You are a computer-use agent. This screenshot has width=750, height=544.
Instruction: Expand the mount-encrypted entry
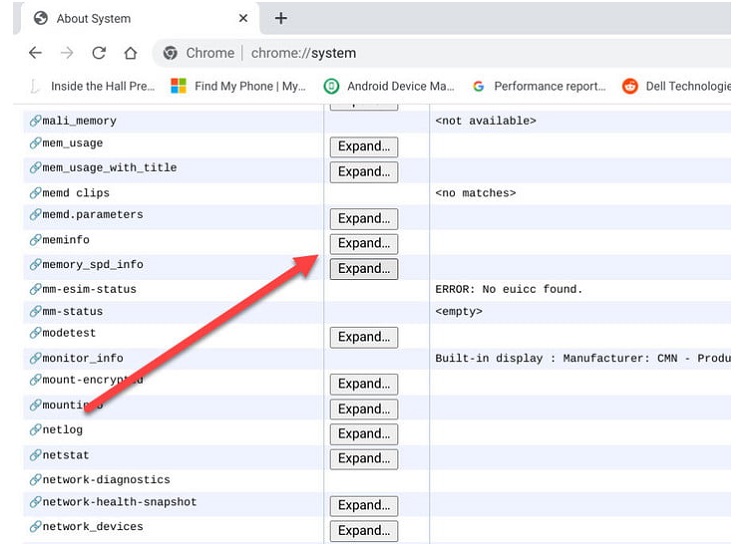pyautogui.click(x=364, y=384)
